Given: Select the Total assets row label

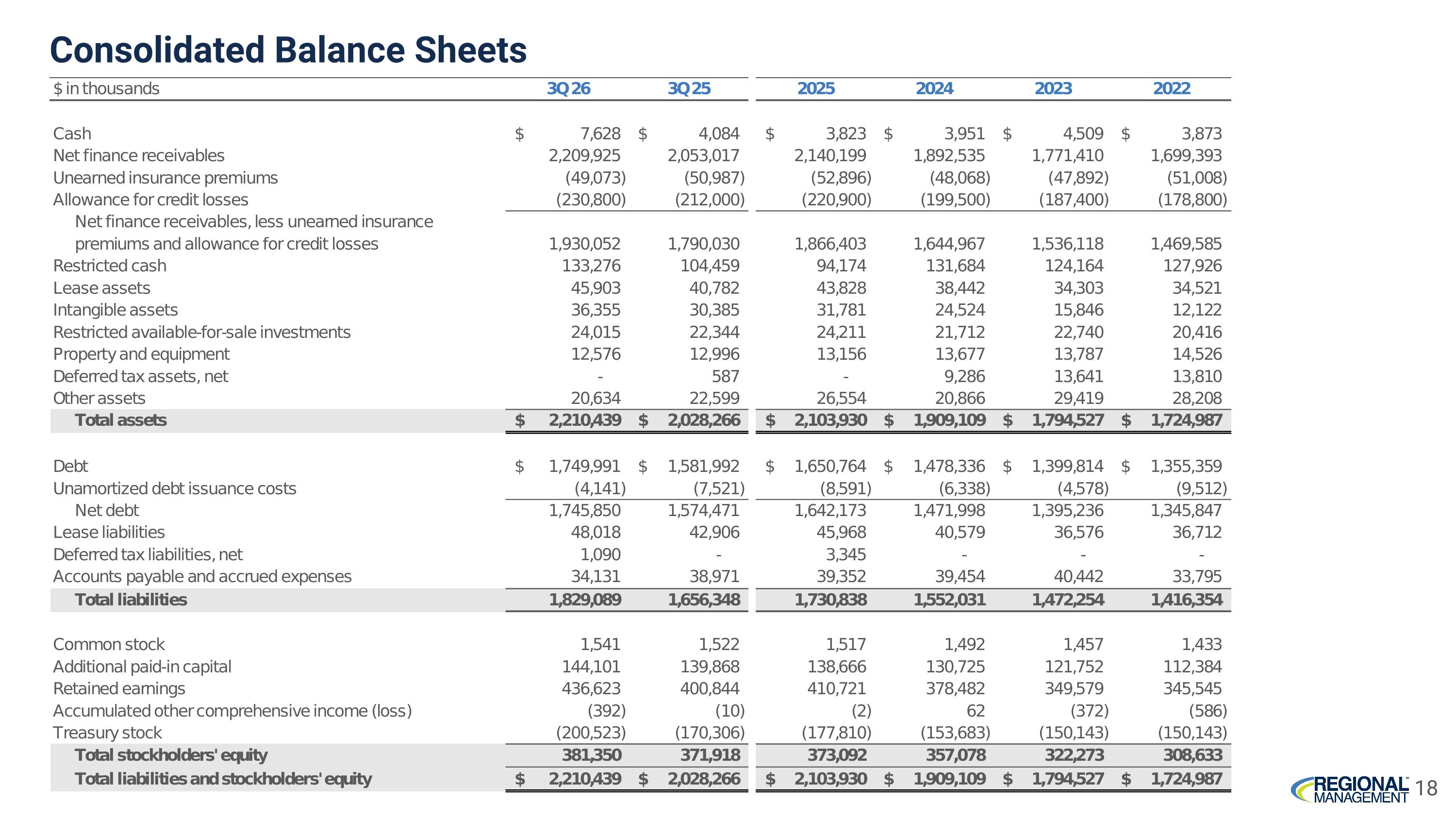Looking at the screenshot, I should click(x=121, y=420).
